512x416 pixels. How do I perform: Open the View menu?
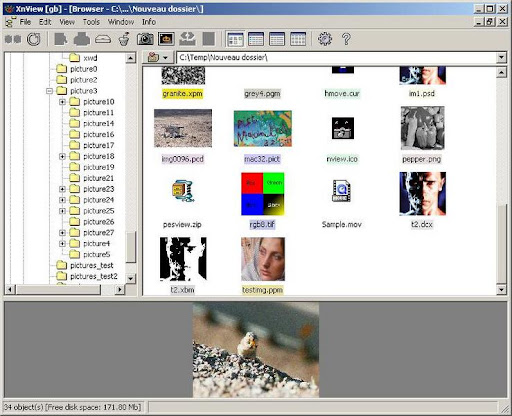point(67,22)
